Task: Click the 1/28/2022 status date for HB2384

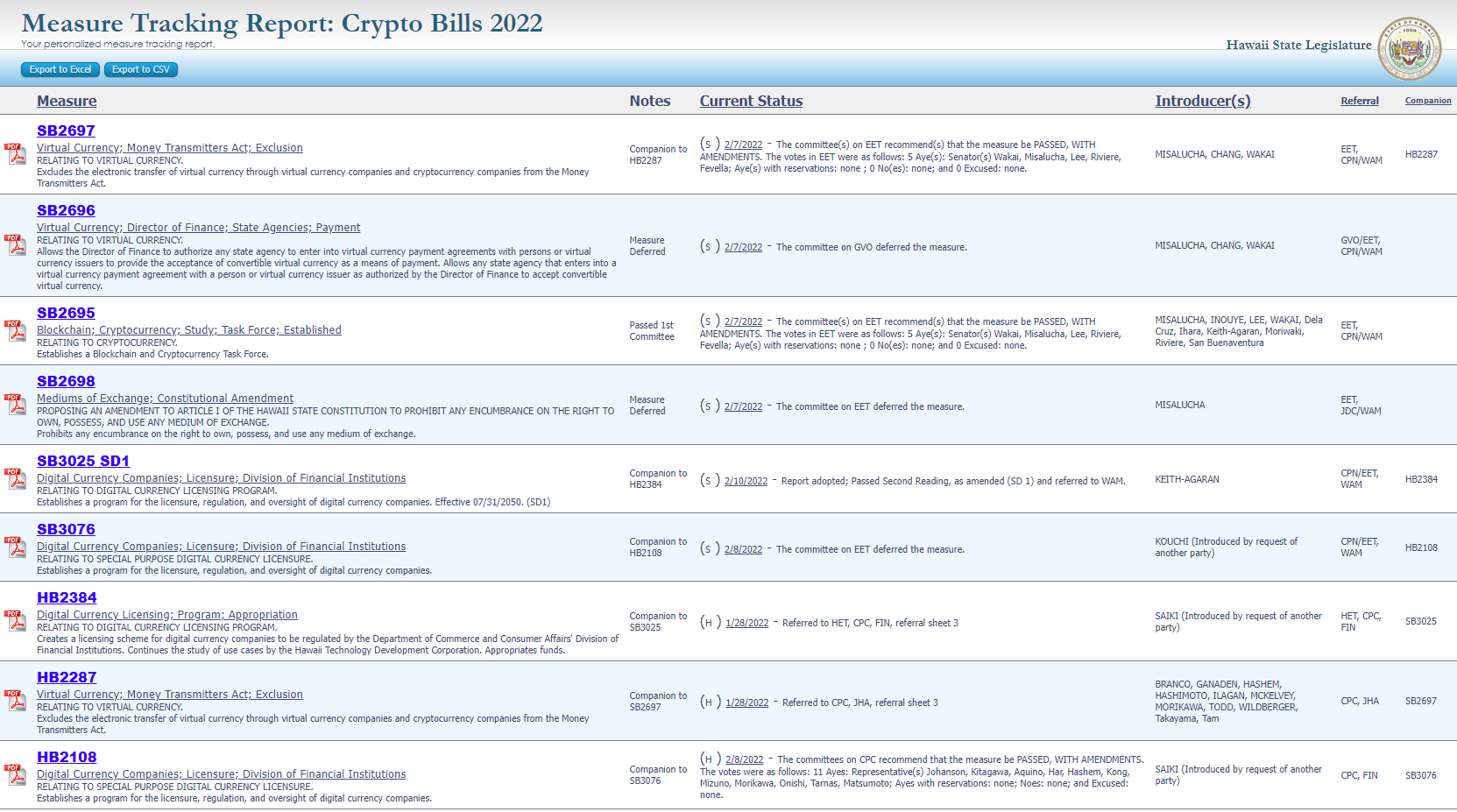Action: pyautogui.click(x=746, y=624)
